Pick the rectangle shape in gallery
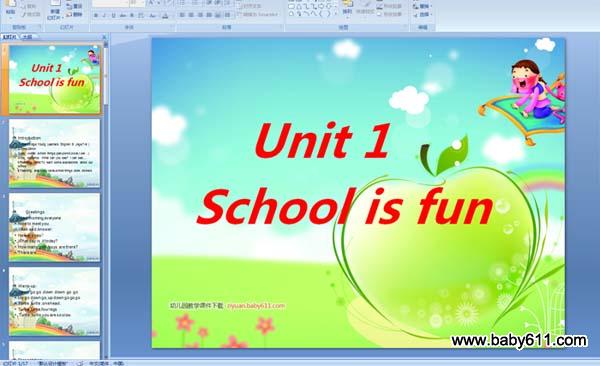Image resolution: width=600 pixels, height=366 pixels. click(x=292, y=6)
